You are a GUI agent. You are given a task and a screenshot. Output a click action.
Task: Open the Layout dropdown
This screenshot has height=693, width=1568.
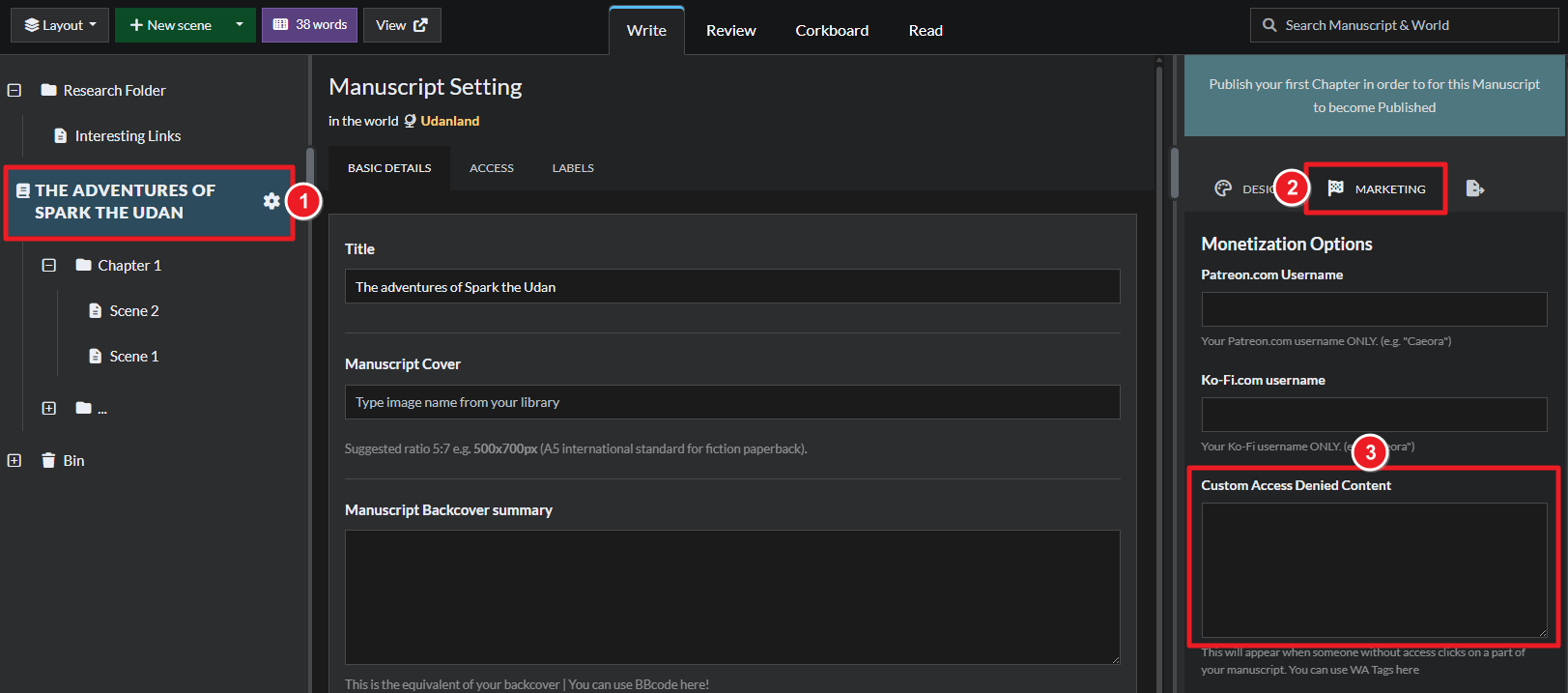(60, 25)
